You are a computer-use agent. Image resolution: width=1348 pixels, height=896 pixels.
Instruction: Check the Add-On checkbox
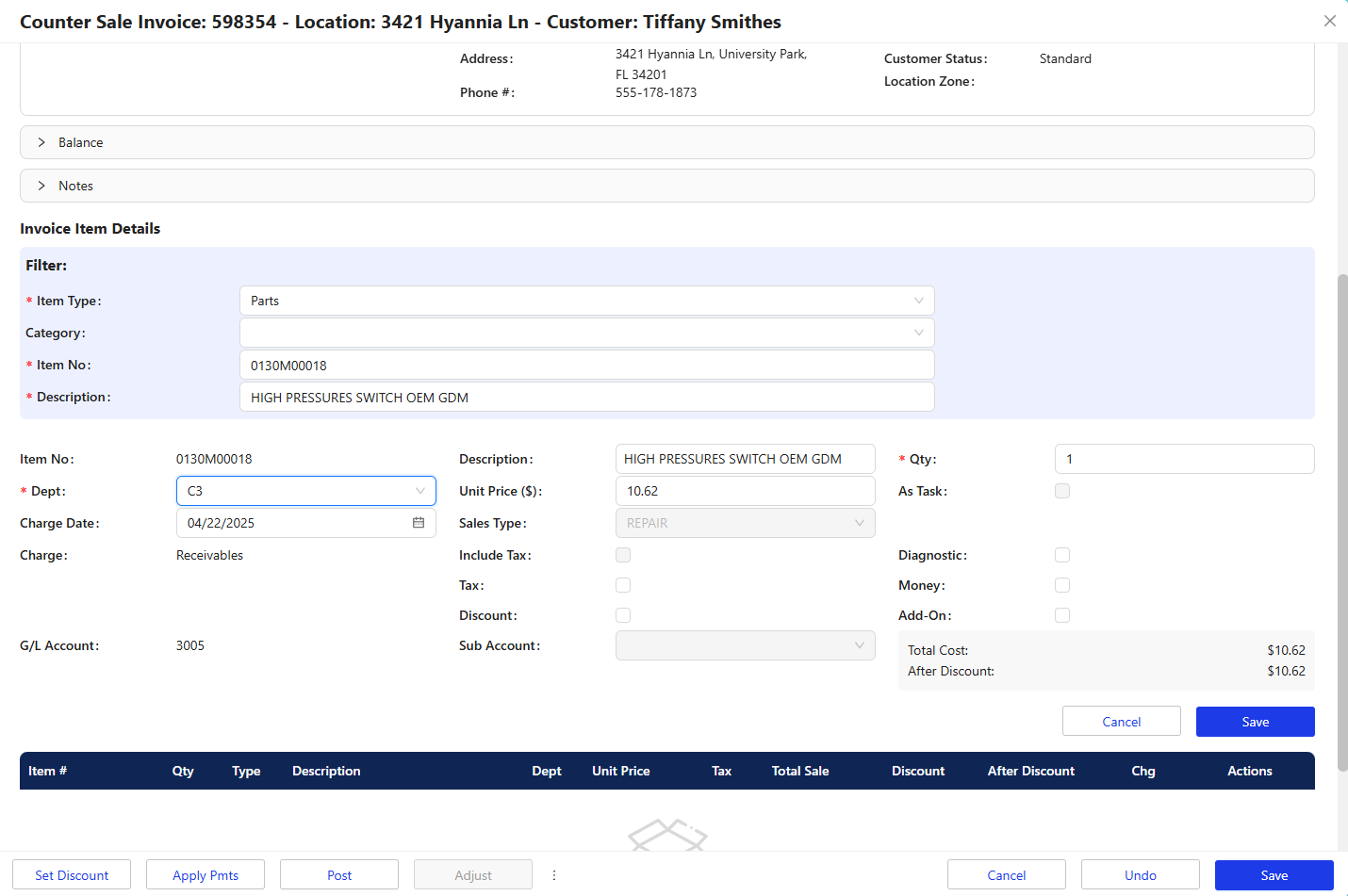pos(1062,615)
